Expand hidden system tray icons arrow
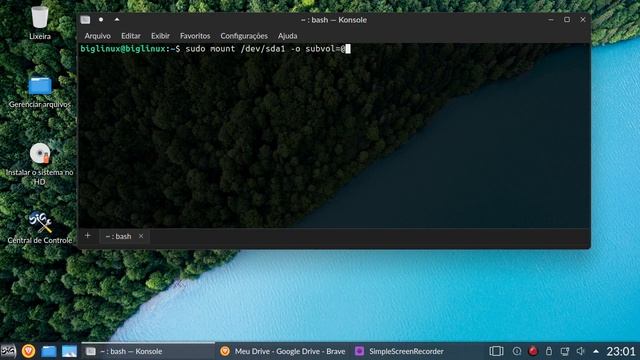This screenshot has height=360, width=640. click(x=596, y=351)
